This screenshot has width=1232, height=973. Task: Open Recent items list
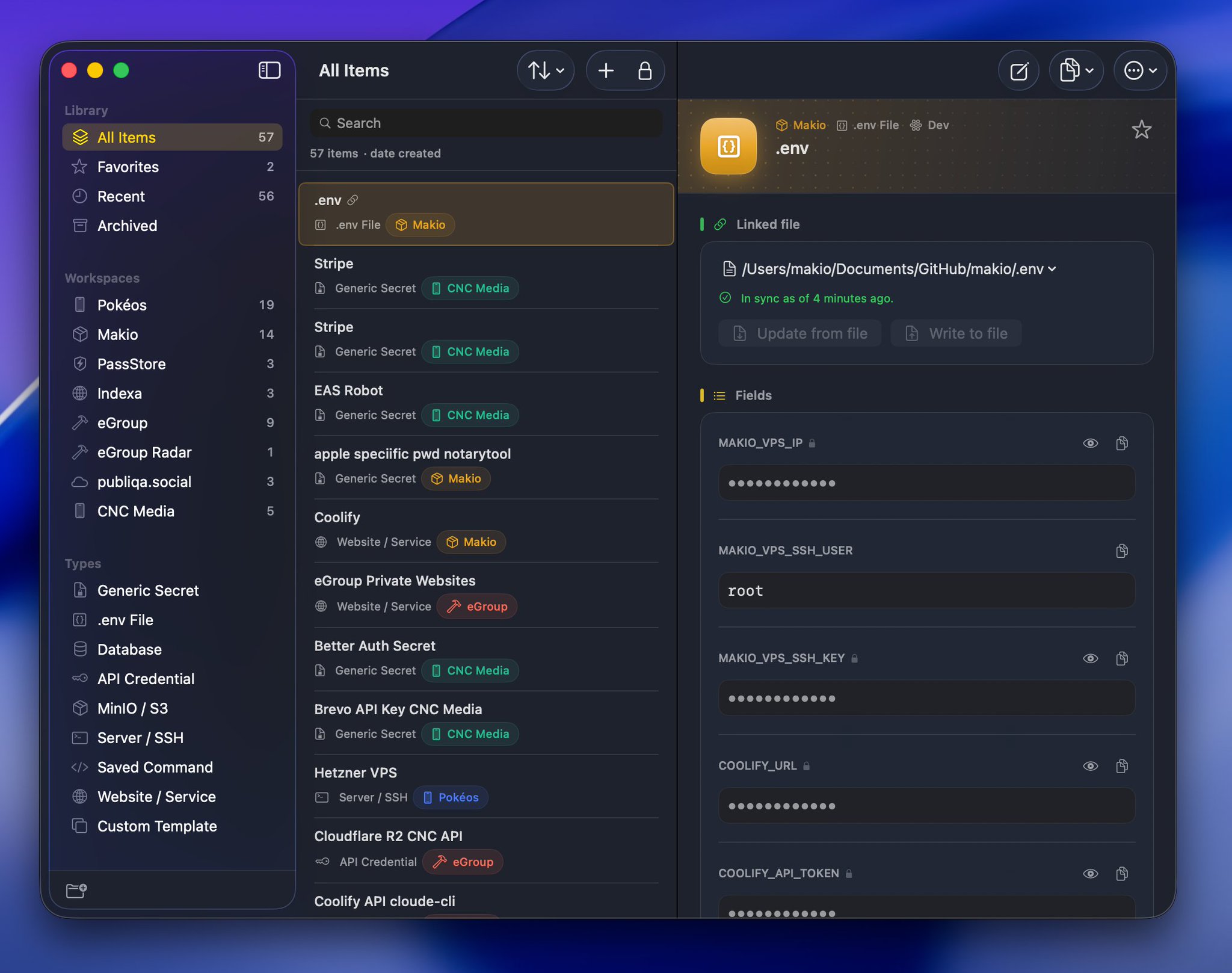[x=172, y=196]
